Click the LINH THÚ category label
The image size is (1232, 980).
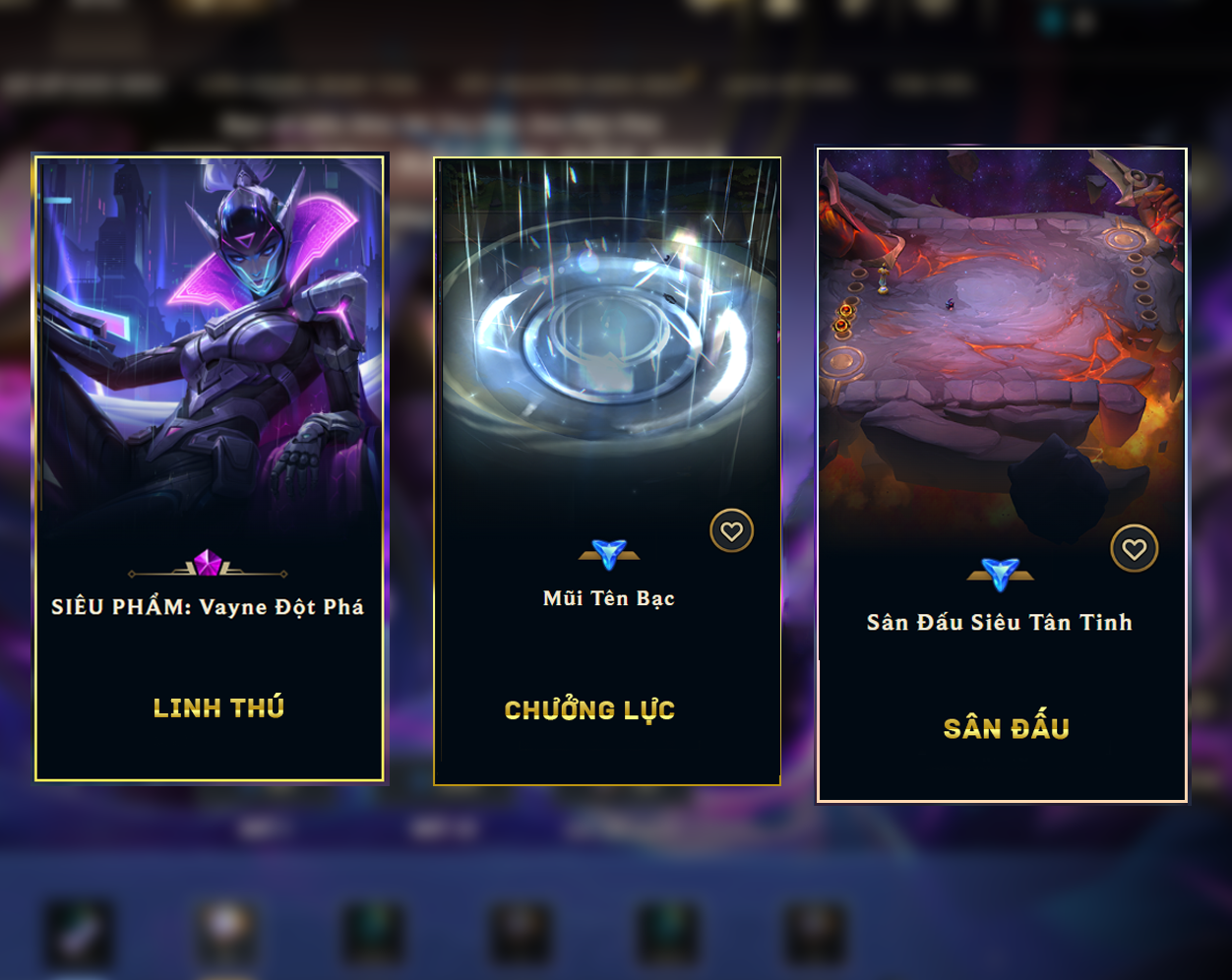click(x=218, y=707)
